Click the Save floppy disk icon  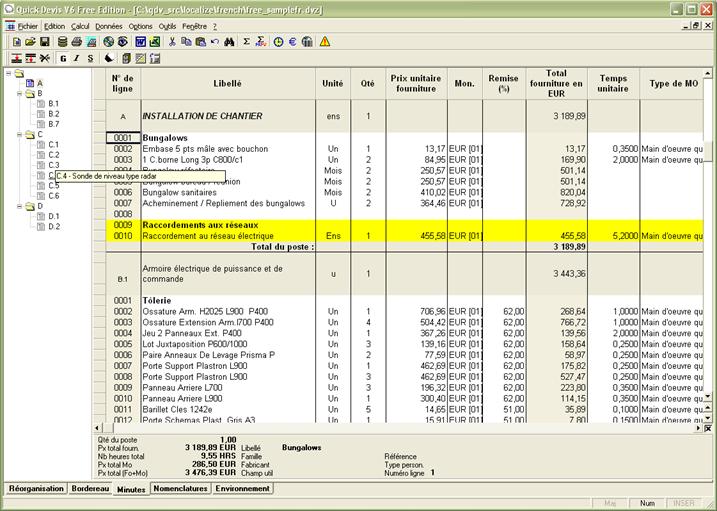46,42
